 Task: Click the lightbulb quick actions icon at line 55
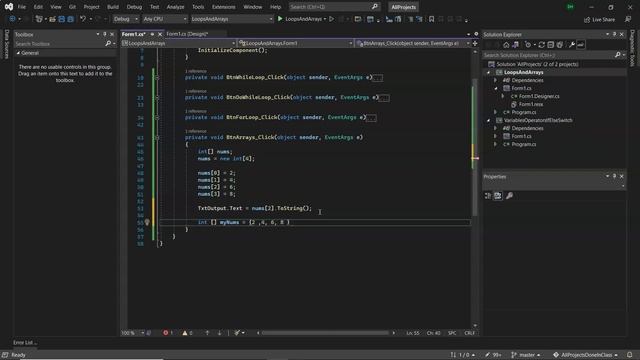(x=147, y=222)
